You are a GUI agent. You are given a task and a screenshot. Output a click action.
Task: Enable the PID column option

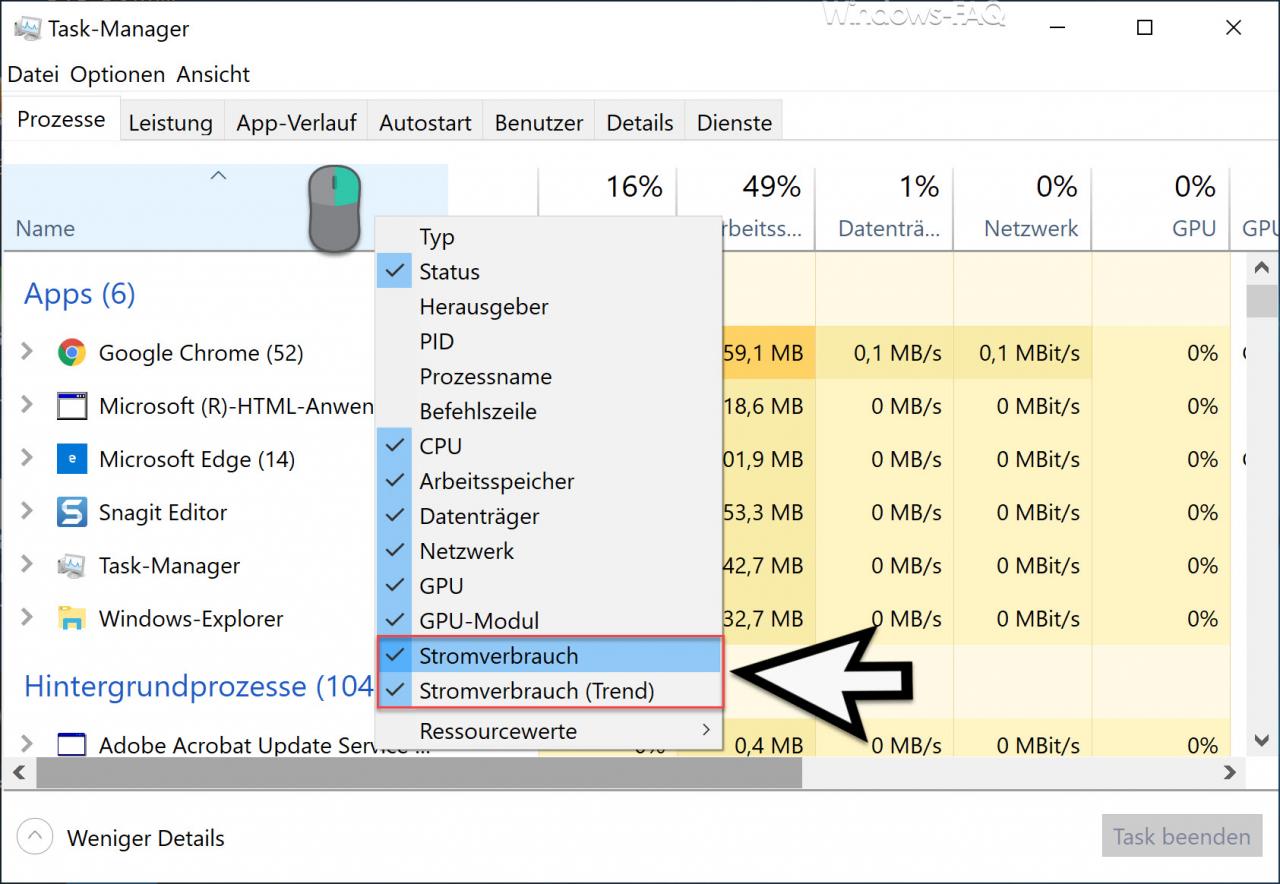[548, 342]
